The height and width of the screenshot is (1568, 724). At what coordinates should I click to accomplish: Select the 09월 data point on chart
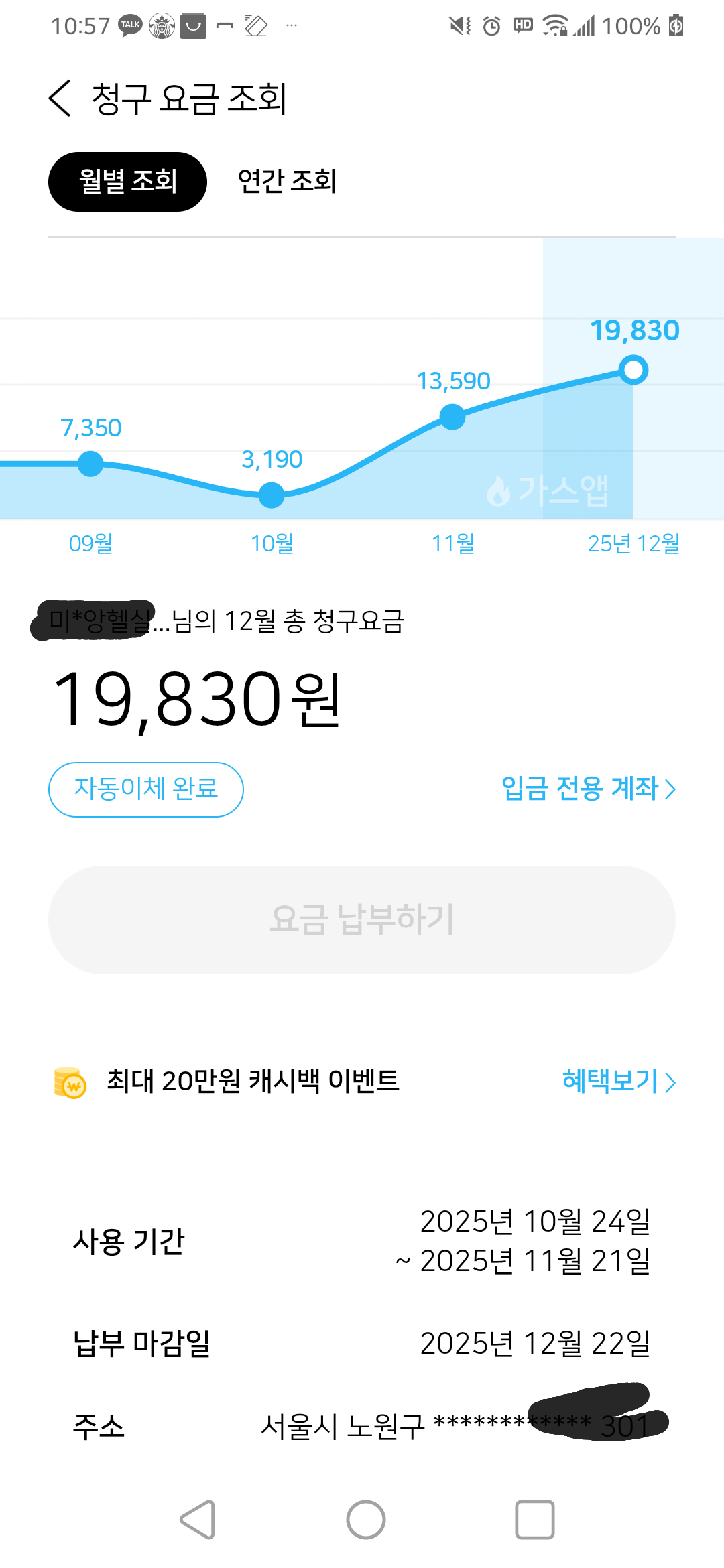pyautogui.click(x=90, y=464)
